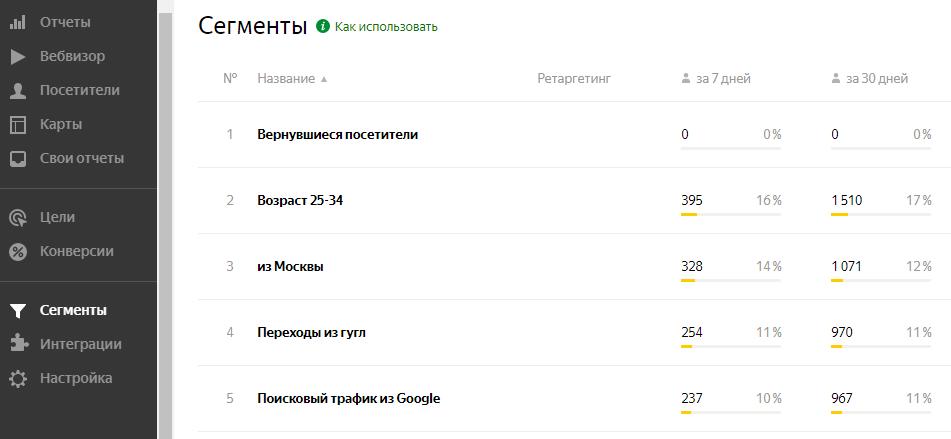
Task: Click the green info icon near heading
Action: [x=323, y=26]
